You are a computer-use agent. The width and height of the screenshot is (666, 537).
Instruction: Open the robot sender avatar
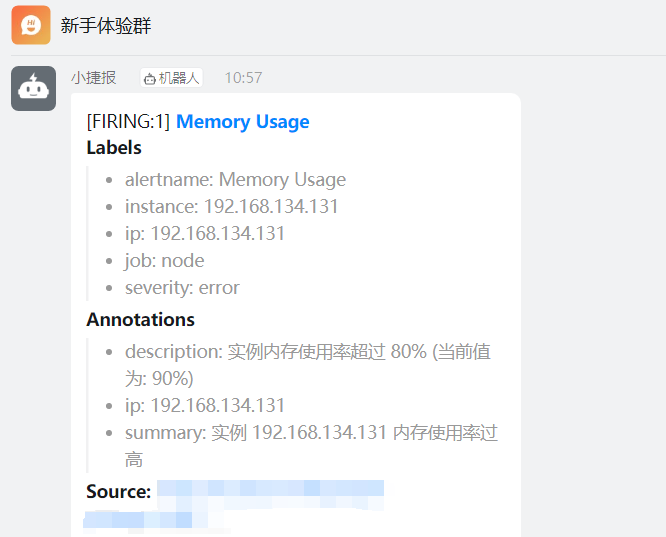tap(34, 88)
